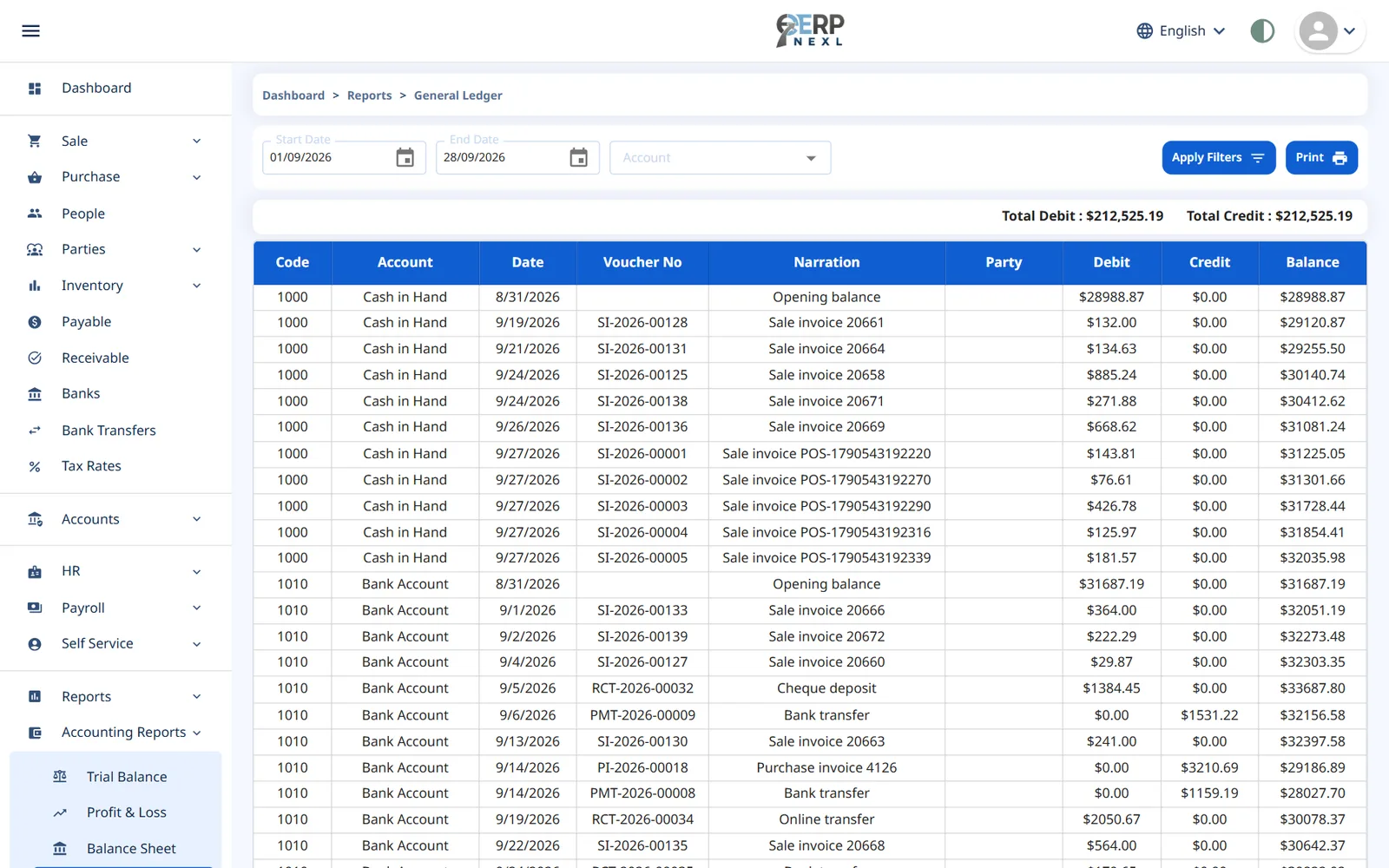The image size is (1389, 868).
Task: Expand the HR submenu chevron
Action: coord(197,572)
